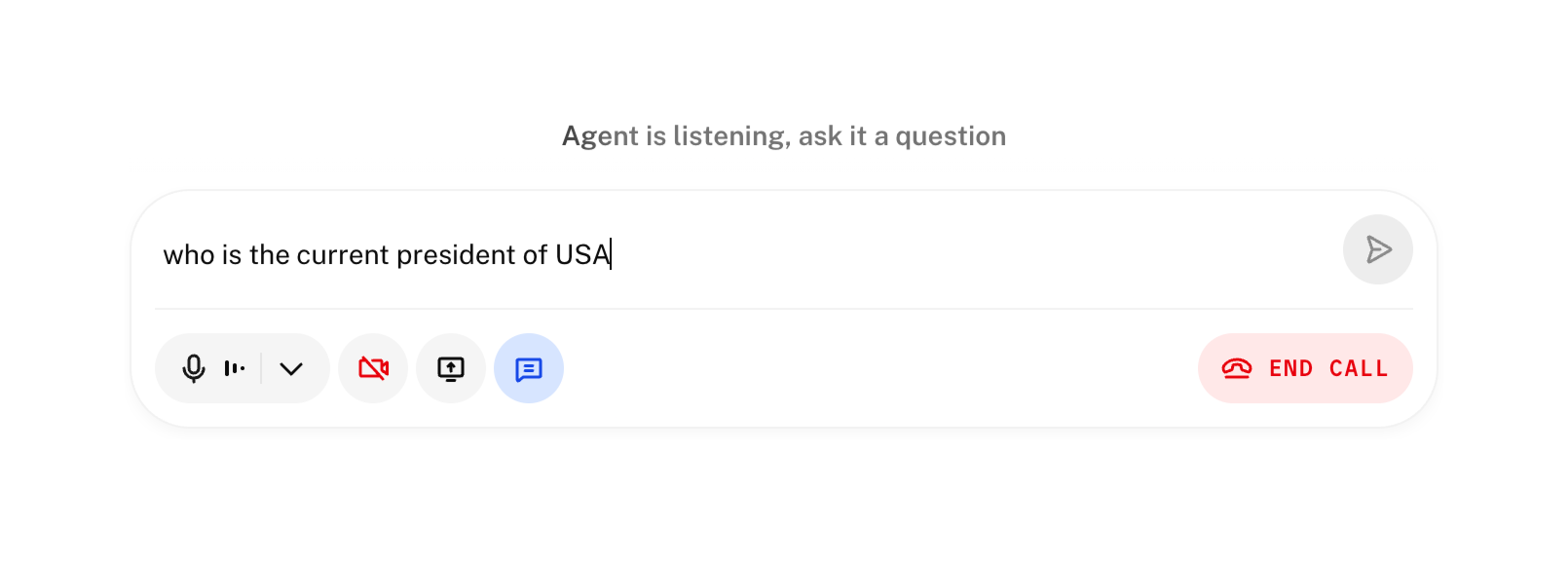Click "ask it a question" prompt text
This screenshot has height=564, width=1568.
pos(902,136)
